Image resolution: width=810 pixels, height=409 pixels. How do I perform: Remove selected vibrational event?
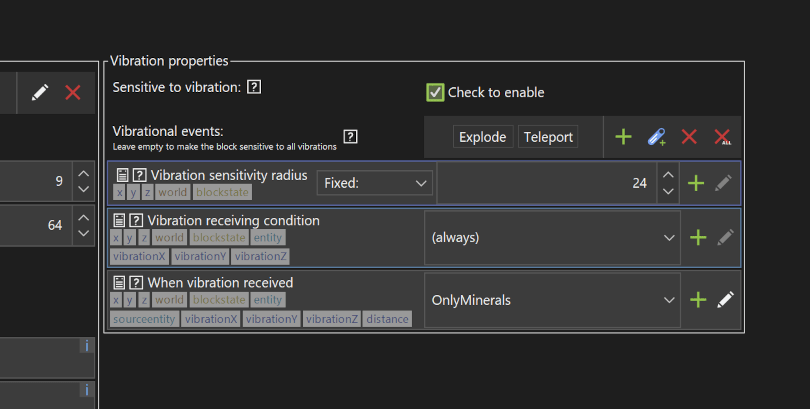coord(689,137)
